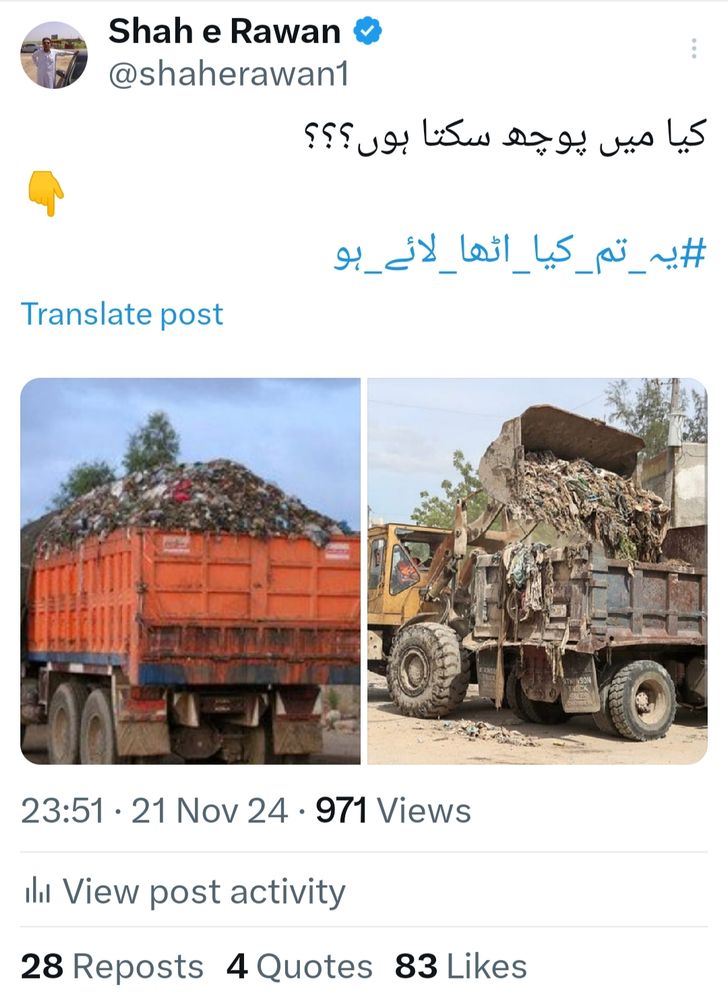
Task: Click the 21 Nov 24 date
Action: [x=210, y=811]
